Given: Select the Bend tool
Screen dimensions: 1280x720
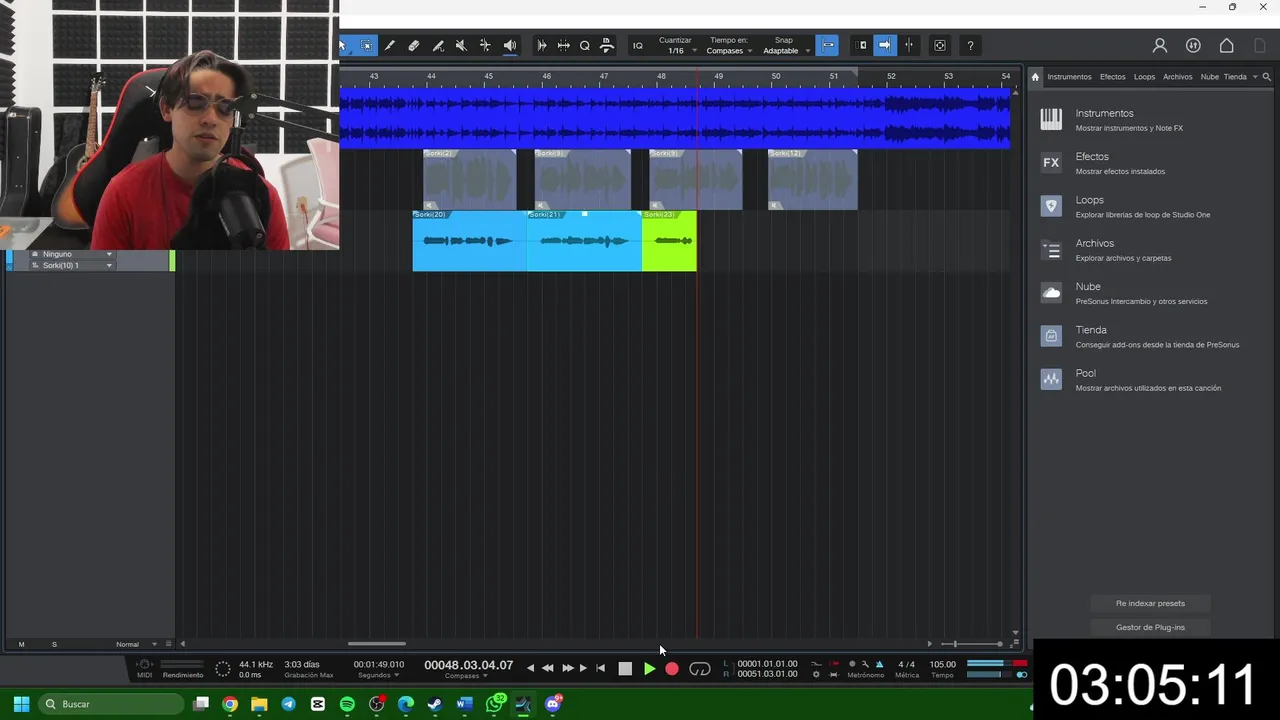Looking at the screenshot, I should (485, 45).
